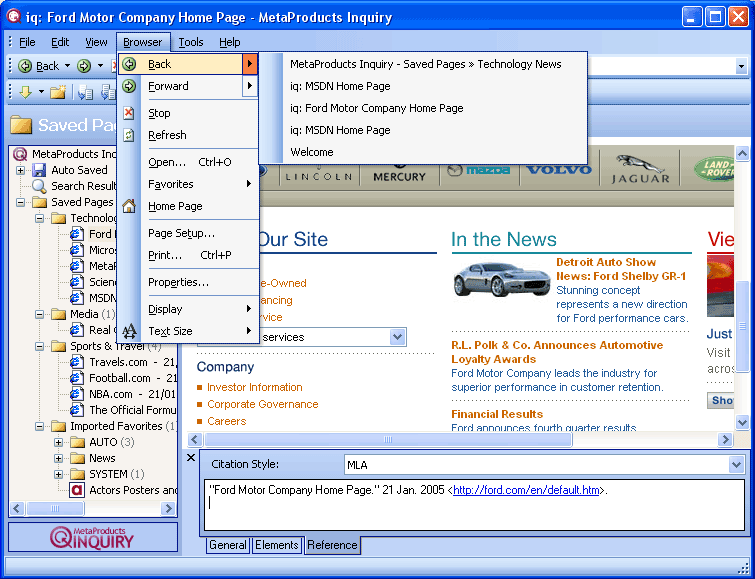Open the Help menu
Image resolution: width=755 pixels, height=579 pixels.
coord(230,42)
